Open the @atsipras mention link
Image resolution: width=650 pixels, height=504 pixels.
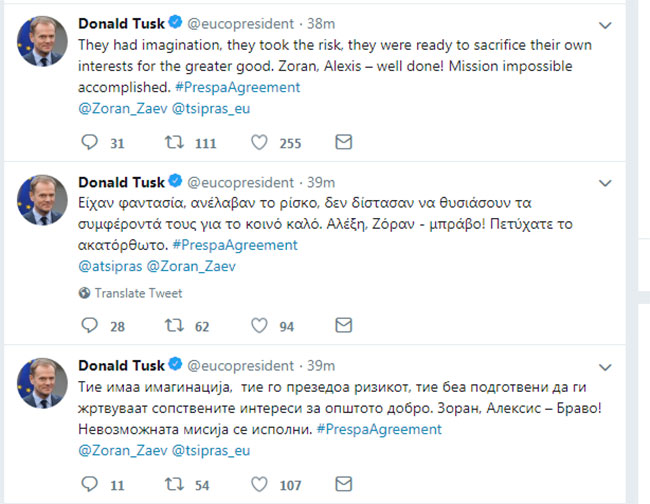[x=109, y=267]
